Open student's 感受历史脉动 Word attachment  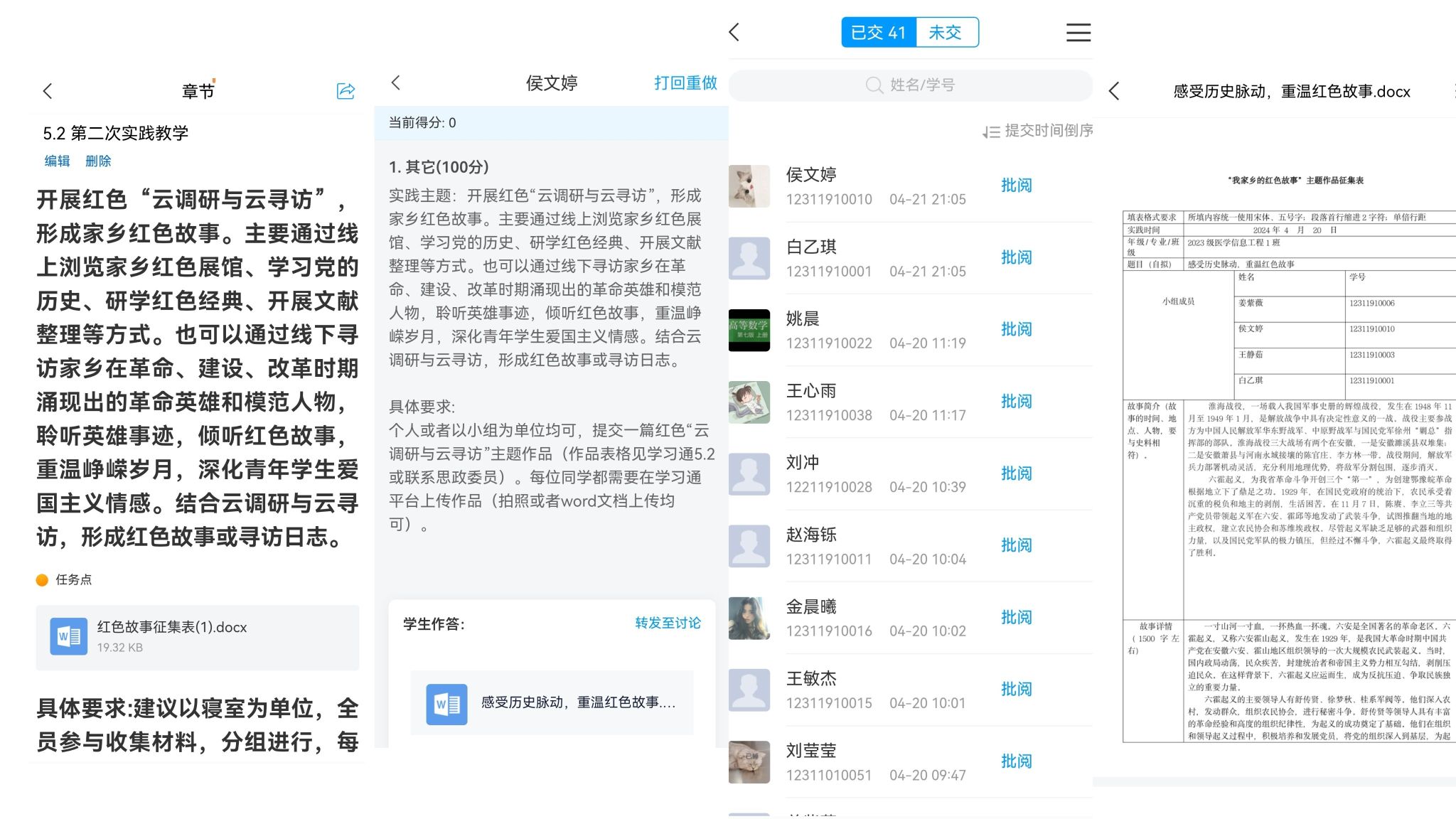pyautogui.click(x=551, y=703)
